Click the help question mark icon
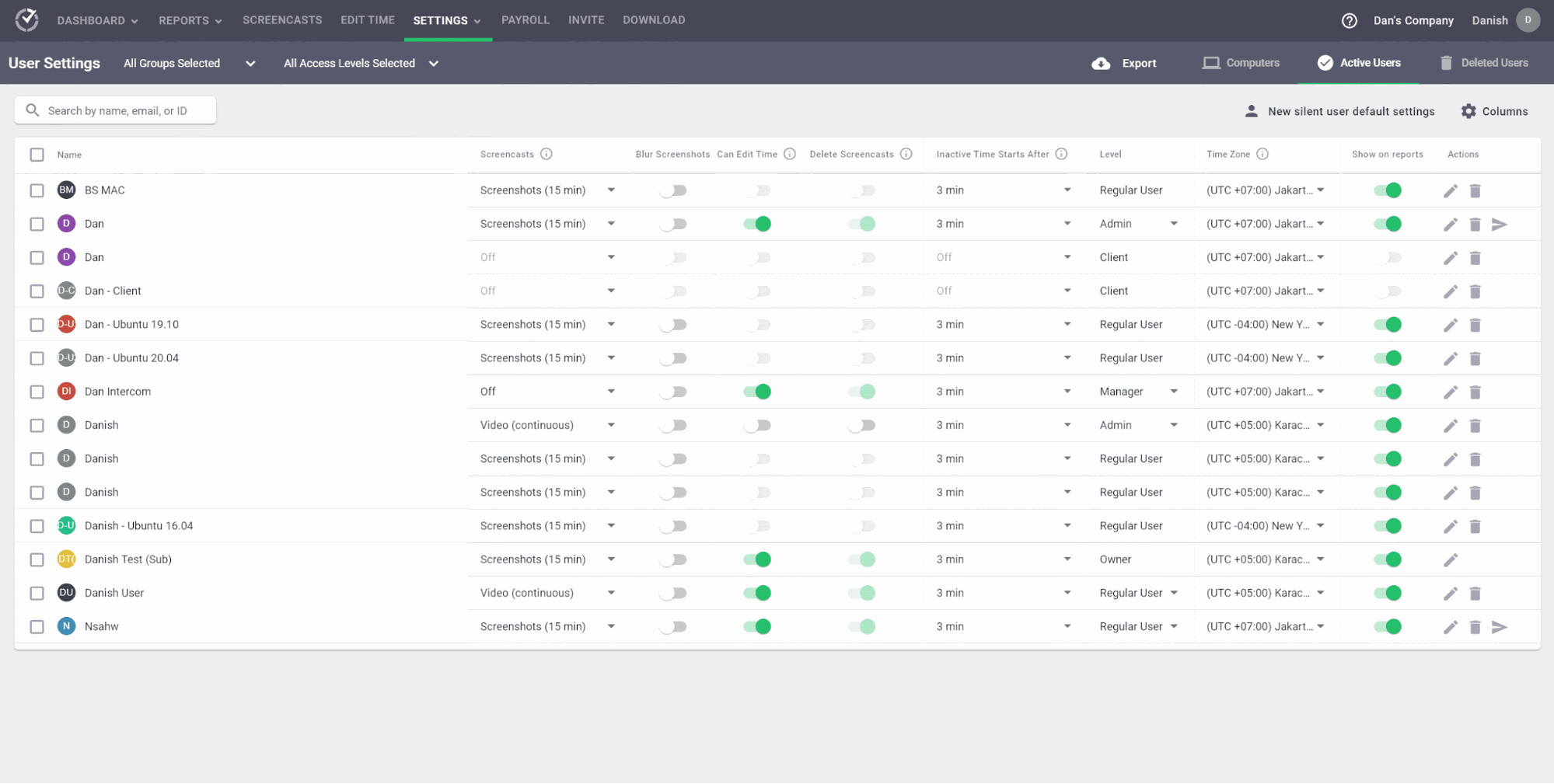Image resolution: width=1554 pixels, height=784 pixels. pos(1349,20)
